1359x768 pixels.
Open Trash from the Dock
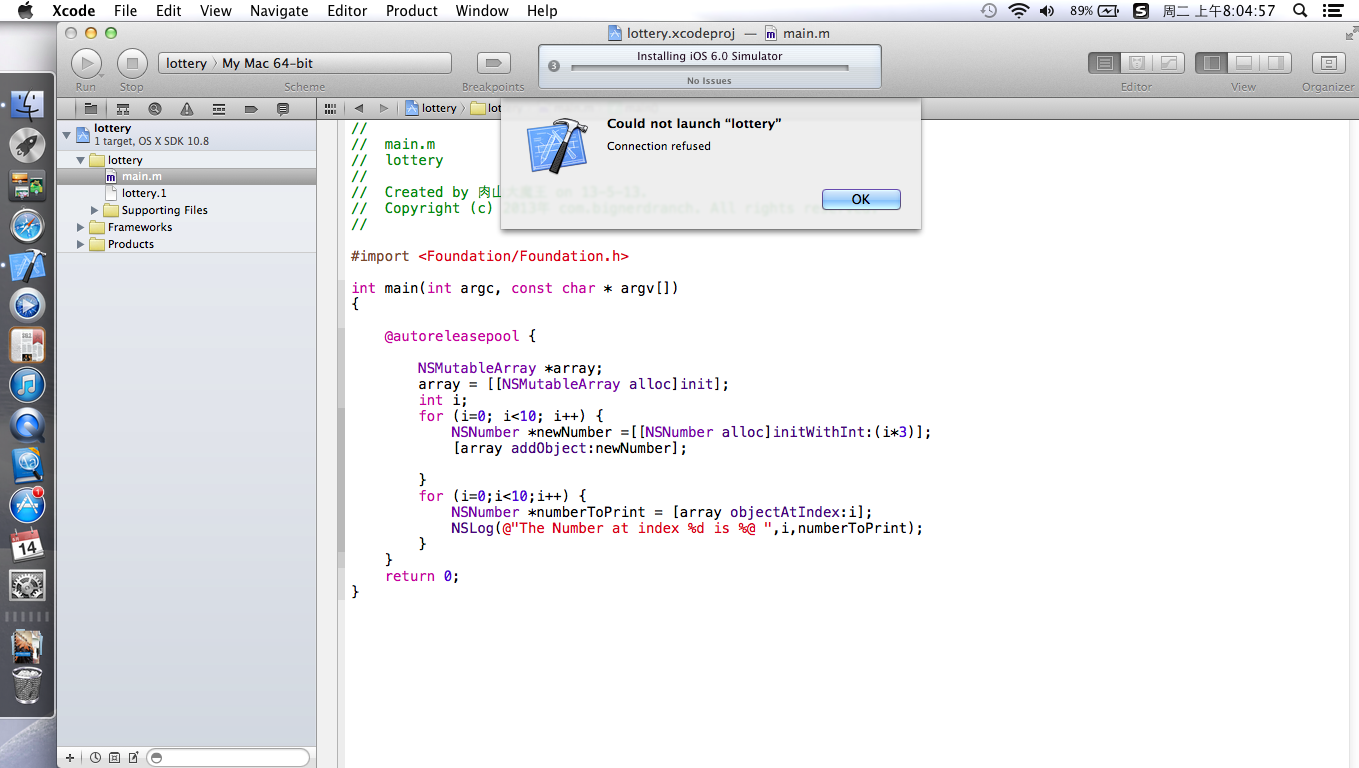pos(27,686)
